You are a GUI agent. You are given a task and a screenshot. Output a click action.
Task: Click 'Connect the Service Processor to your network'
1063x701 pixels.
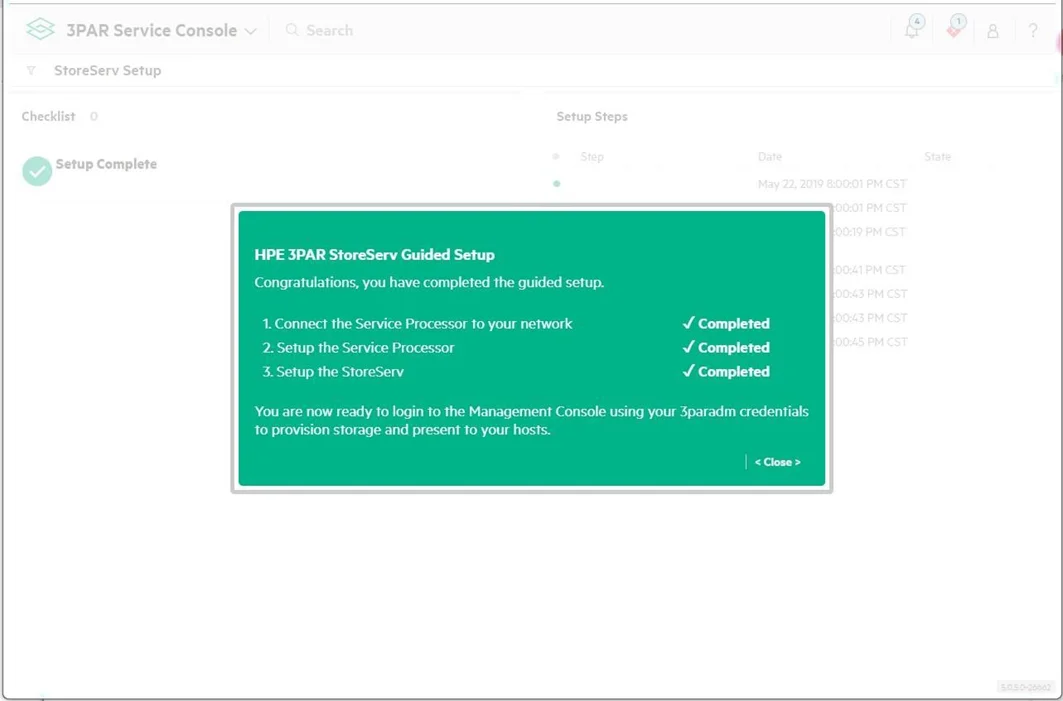(423, 323)
